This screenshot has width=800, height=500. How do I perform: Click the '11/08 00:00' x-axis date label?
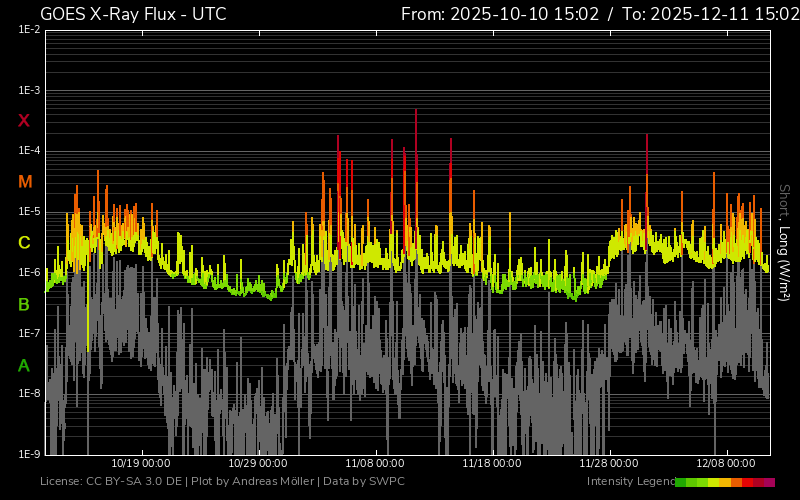375,464
